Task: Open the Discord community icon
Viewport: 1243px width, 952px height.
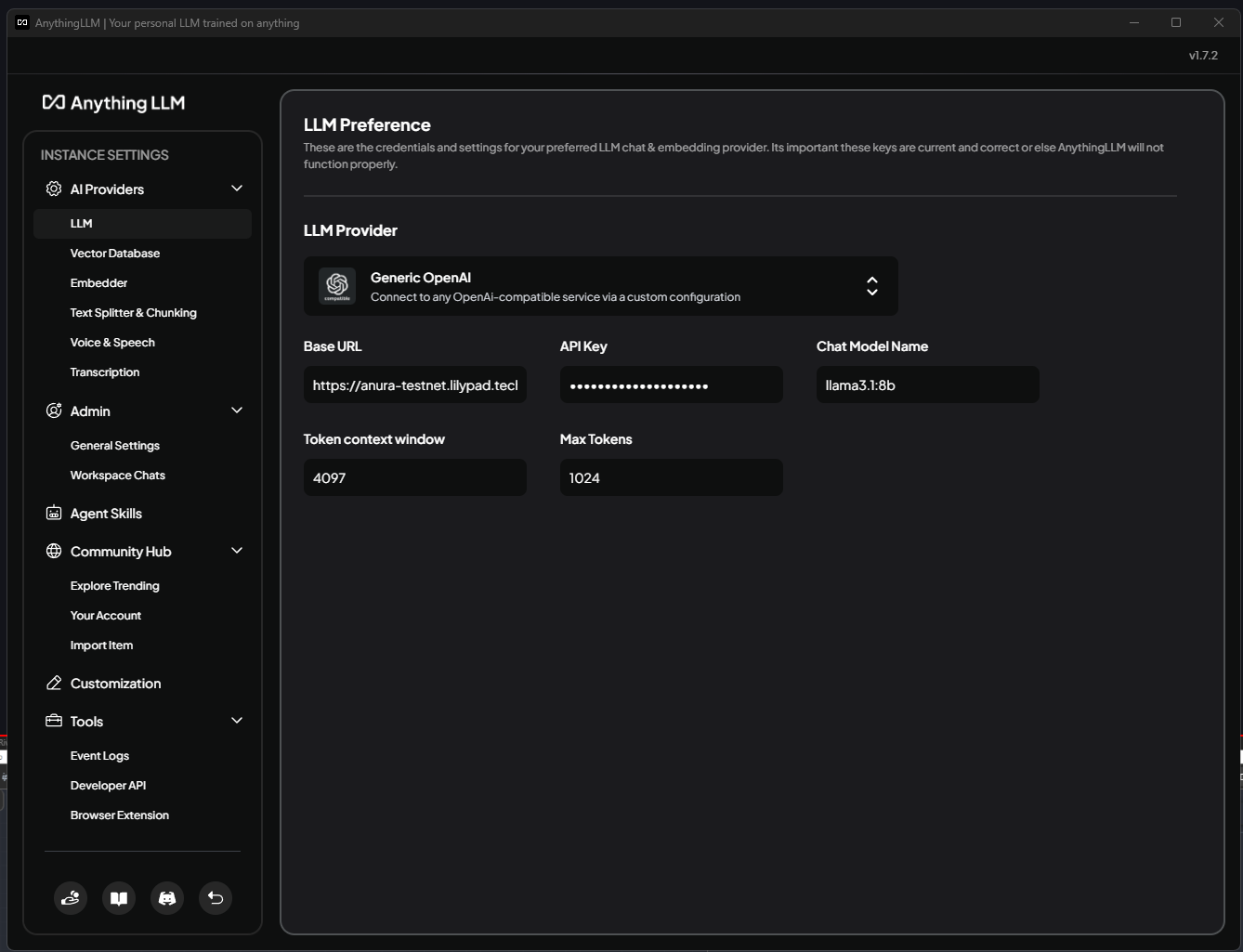Action: [167, 898]
